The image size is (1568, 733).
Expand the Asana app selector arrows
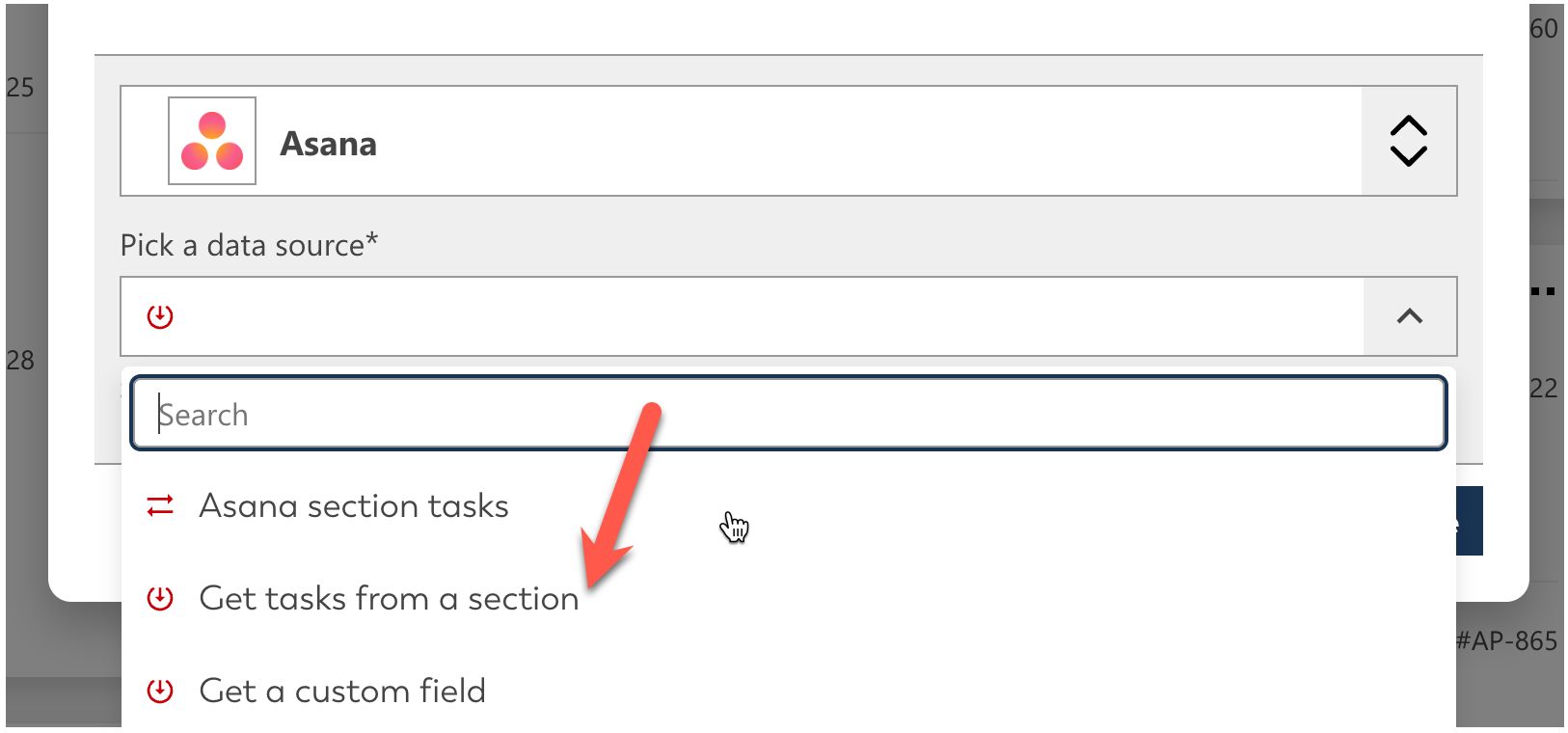1408,141
